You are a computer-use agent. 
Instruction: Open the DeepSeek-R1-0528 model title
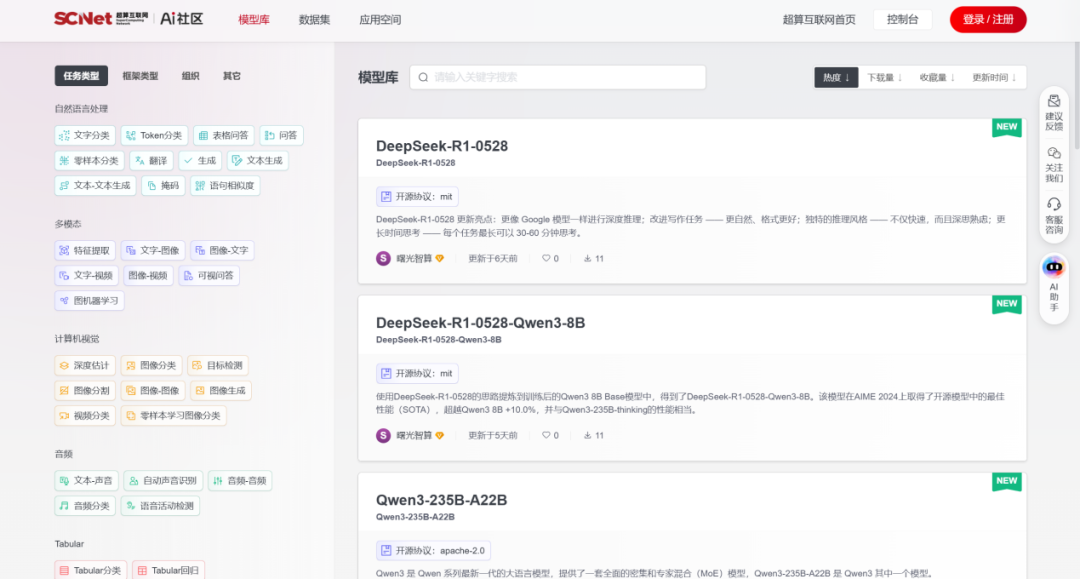click(x=442, y=146)
